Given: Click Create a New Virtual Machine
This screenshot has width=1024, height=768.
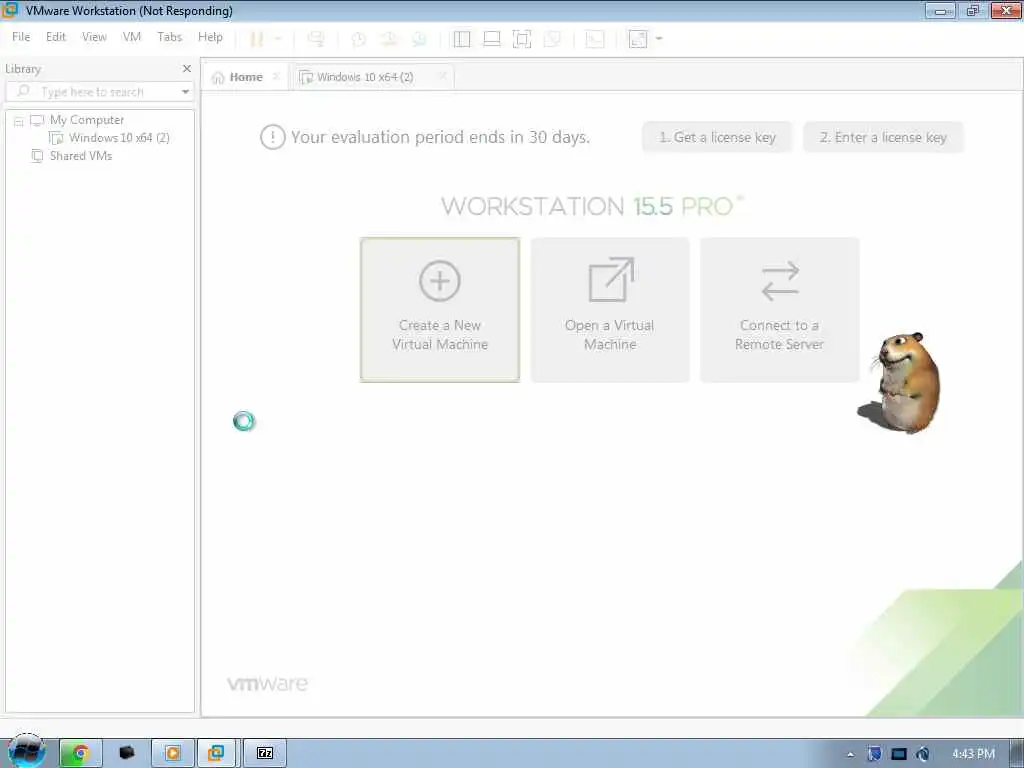Looking at the screenshot, I should coord(440,310).
